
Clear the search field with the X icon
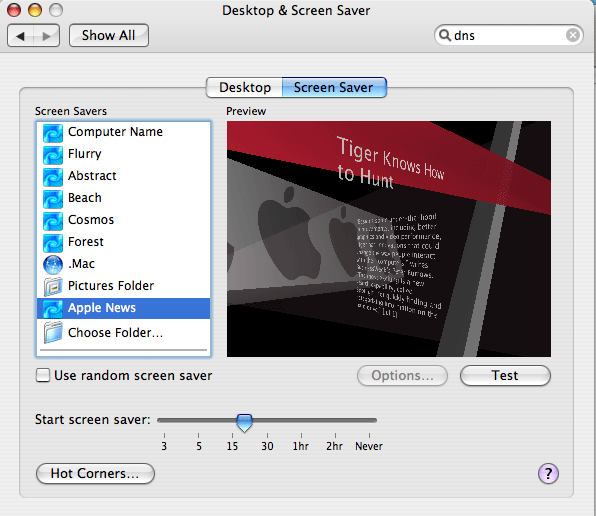tap(572, 35)
